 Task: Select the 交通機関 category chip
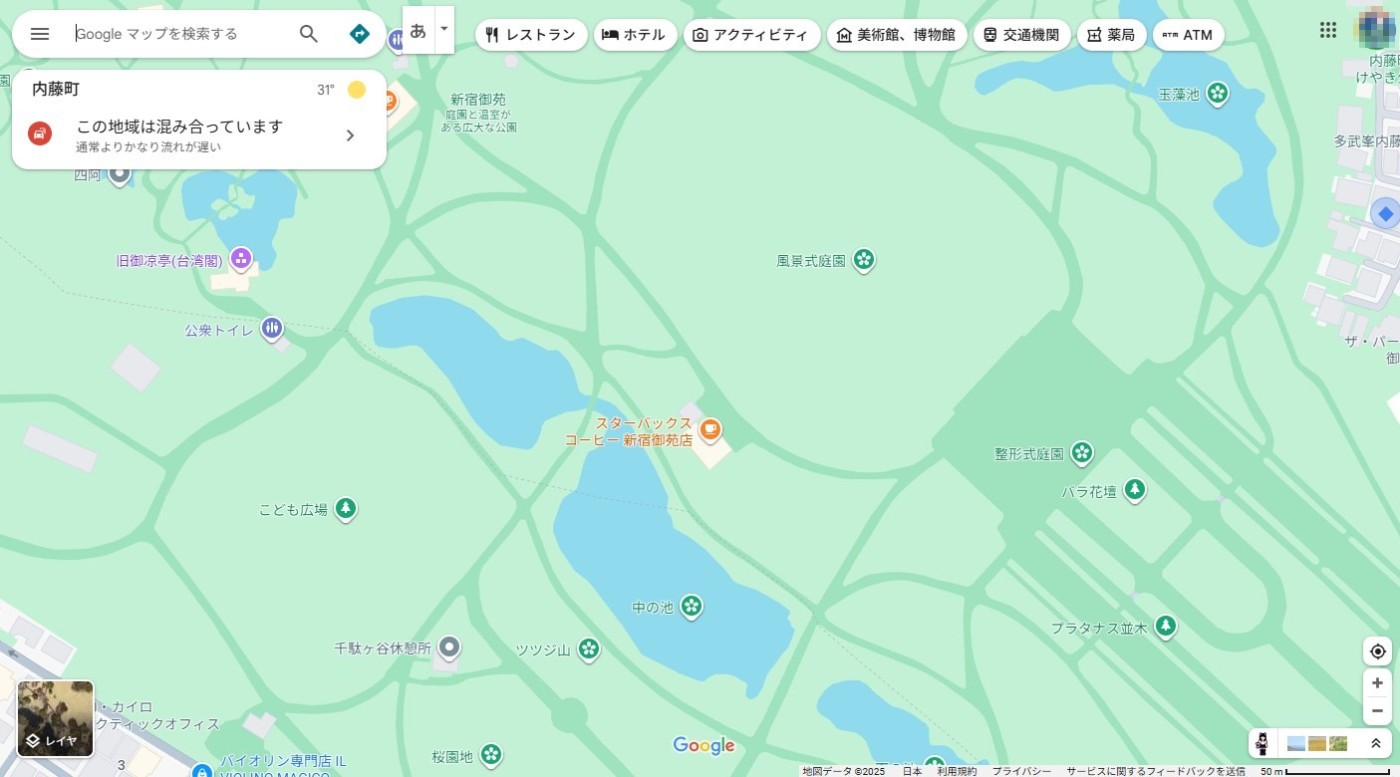(x=1021, y=35)
